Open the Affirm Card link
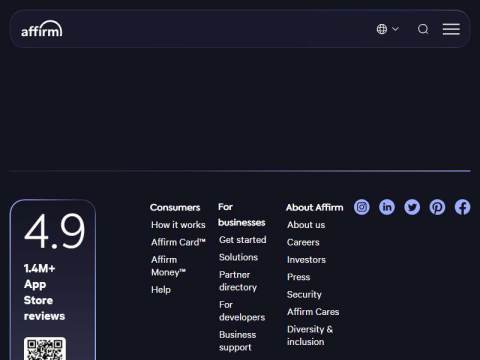Screen dimensions: 480x360 178,242
